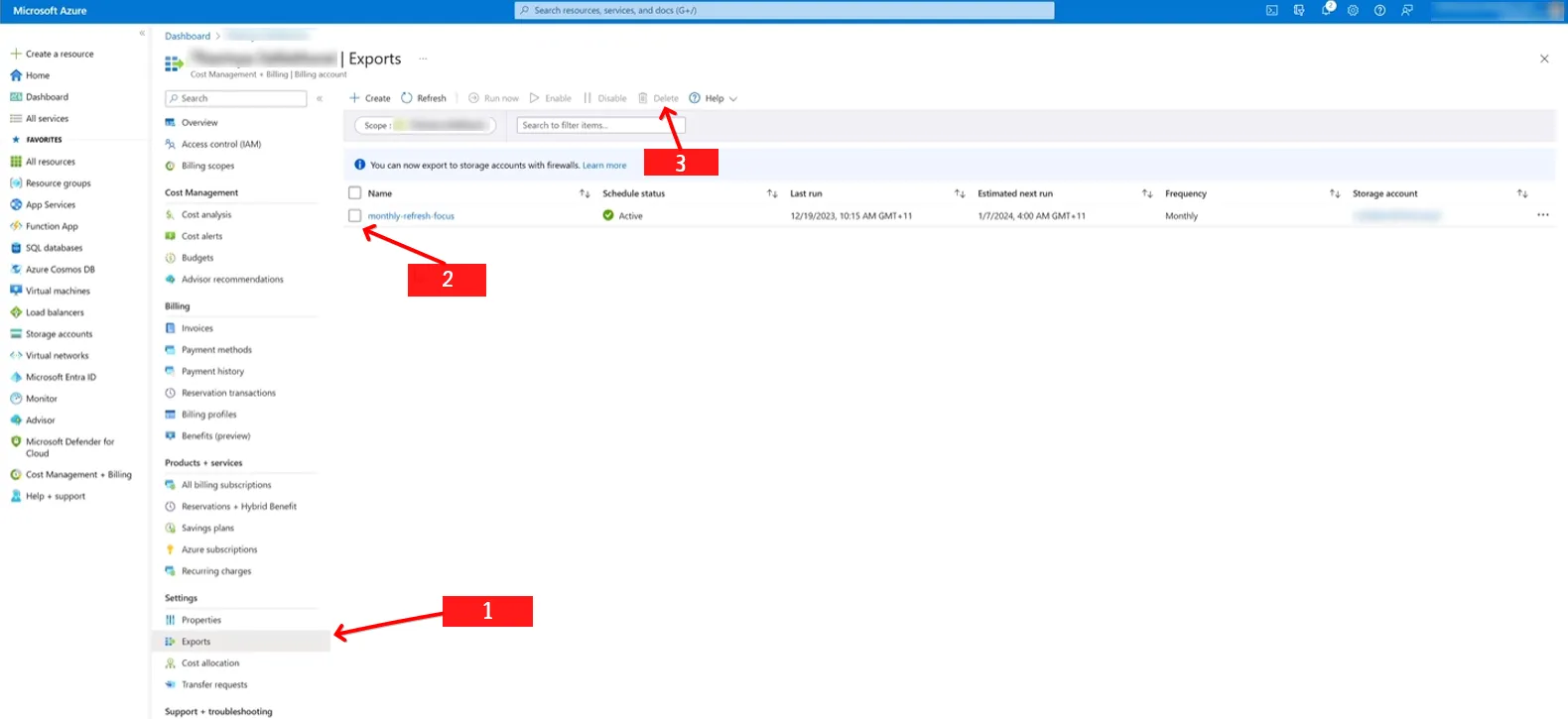The image size is (1568, 719).
Task: Open Cloud Shell icon in top bar
Action: point(1272,11)
